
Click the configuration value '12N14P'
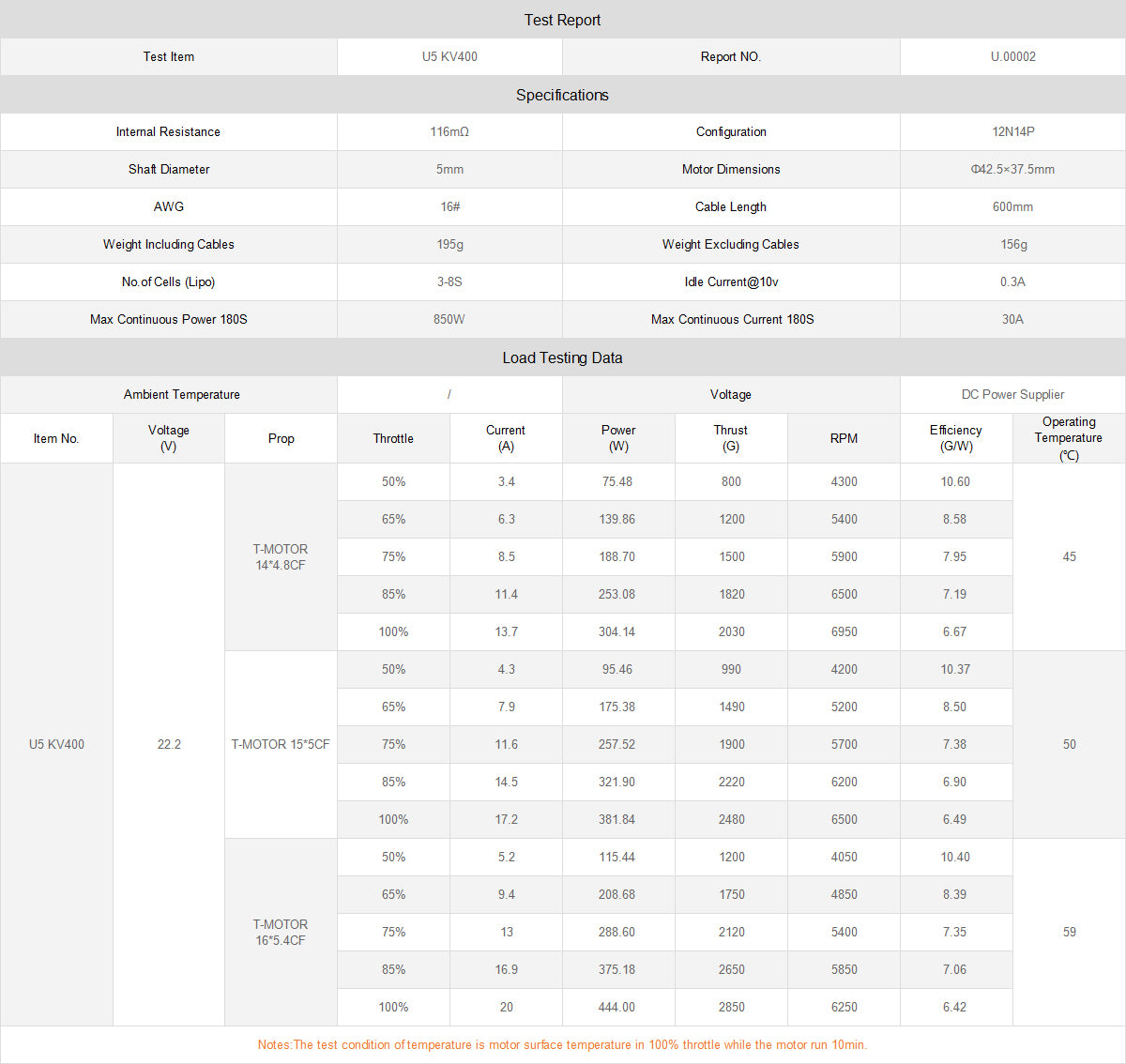coord(1012,131)
